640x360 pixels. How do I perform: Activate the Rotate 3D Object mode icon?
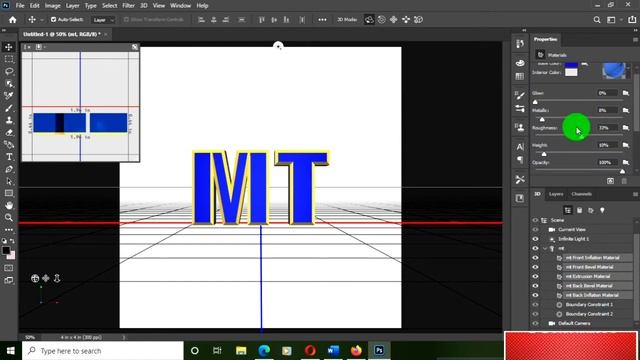(369, 20)
